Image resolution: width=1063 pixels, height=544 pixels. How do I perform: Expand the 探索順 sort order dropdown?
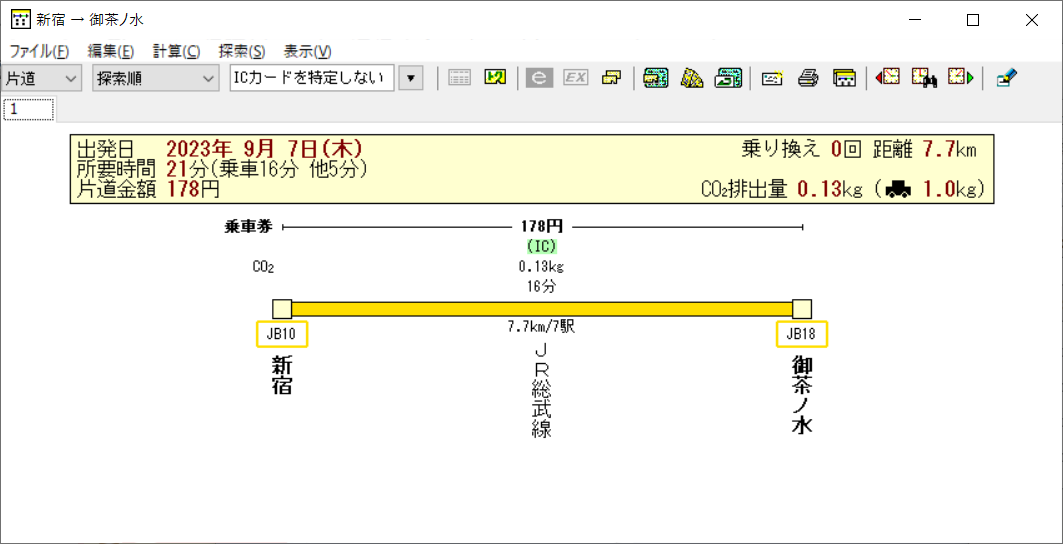point(155,78)
